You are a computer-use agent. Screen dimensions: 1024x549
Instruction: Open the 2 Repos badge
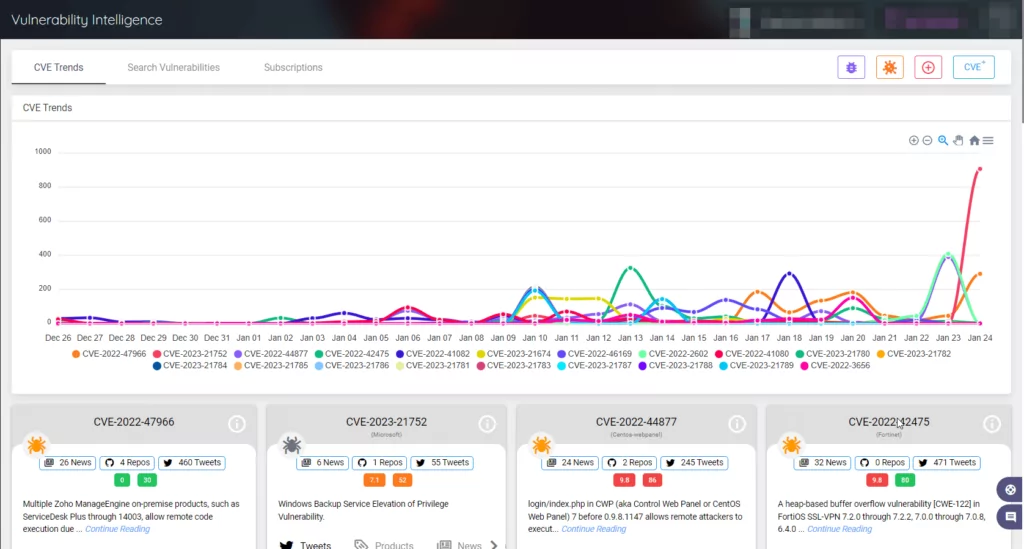[630, 463]
